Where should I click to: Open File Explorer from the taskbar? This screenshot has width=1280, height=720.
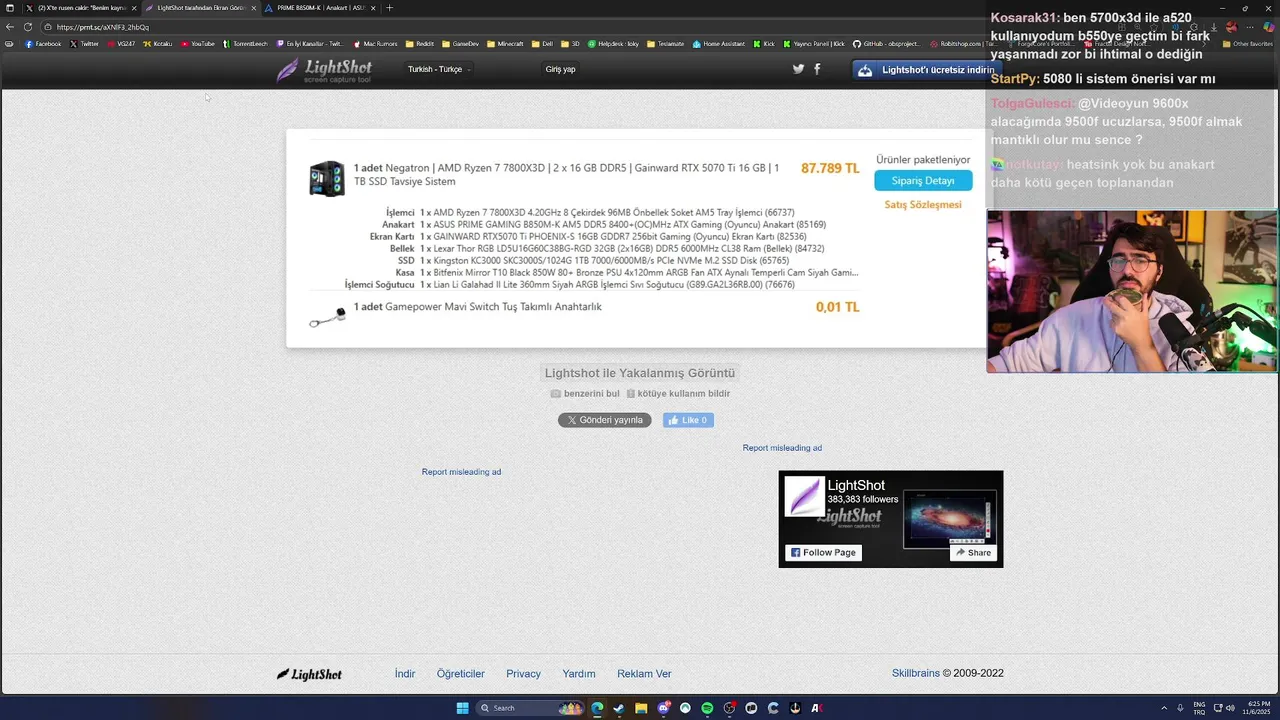coord(641,708)
